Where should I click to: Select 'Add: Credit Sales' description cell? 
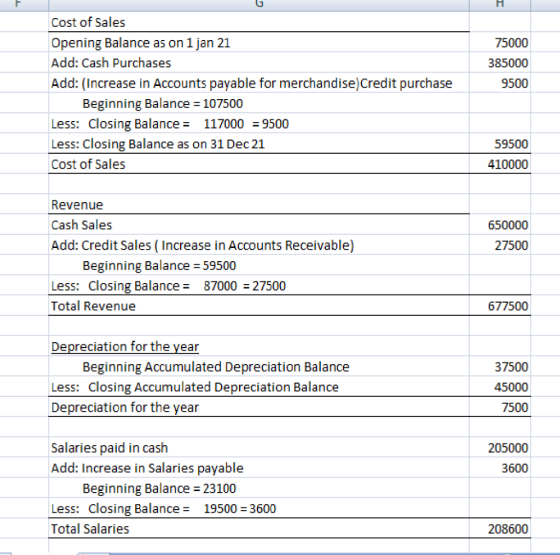(259, 245)
